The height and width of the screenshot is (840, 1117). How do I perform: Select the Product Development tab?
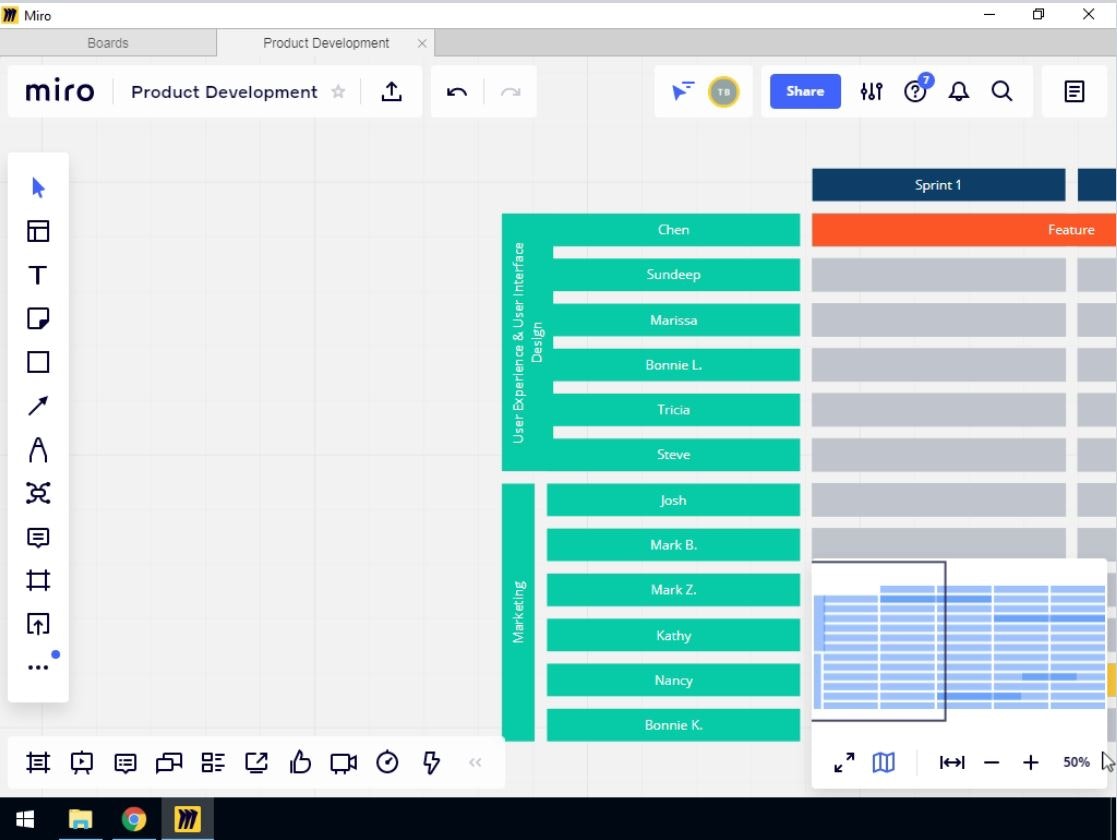pyautogui.click(x=326, y=43)
